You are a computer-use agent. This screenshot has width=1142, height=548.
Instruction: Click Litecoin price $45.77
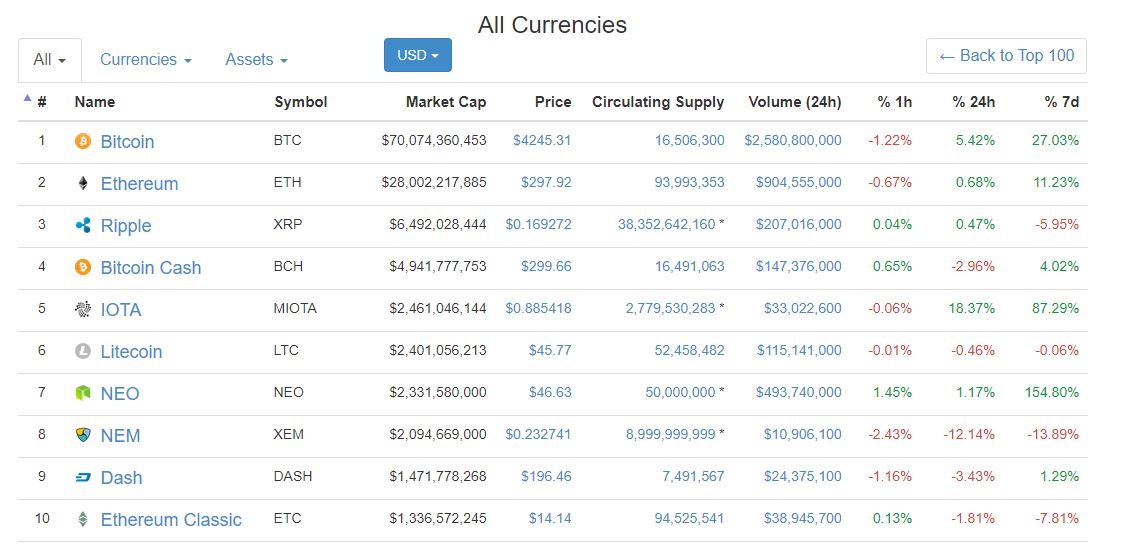pos(550,351)
